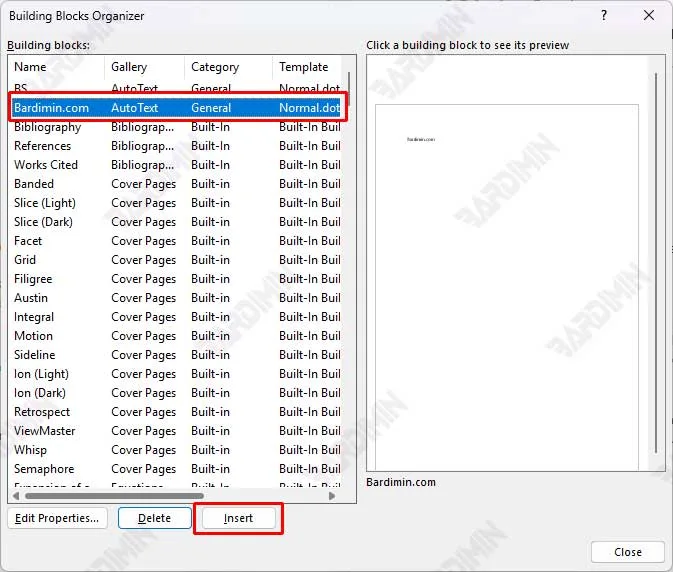The image size is (673, 572).
Task: Select the Whisp cover page entry
Action: click(x=176, y=450)
